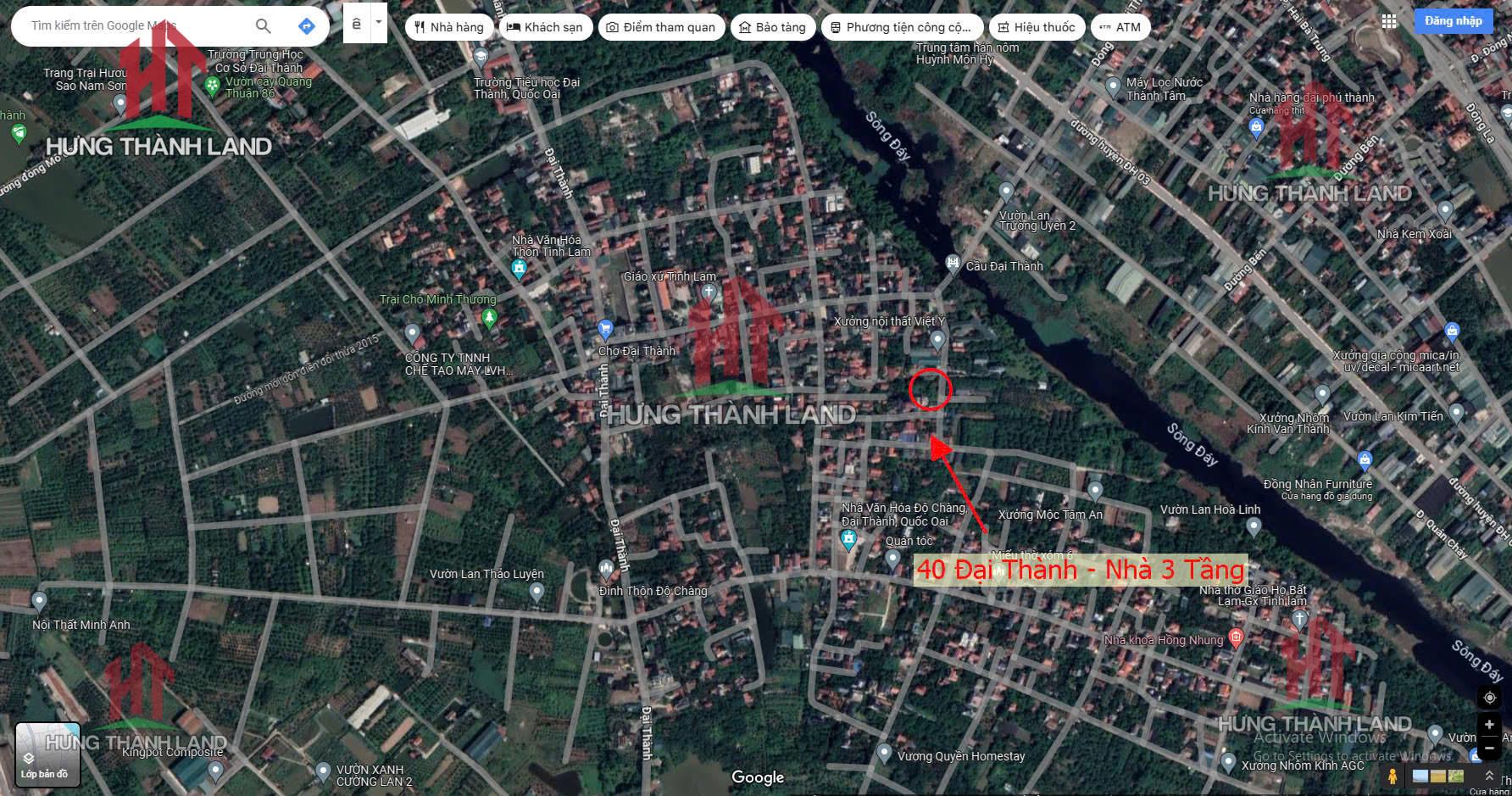The width and height of the screenshot is (1512, 796).
Task: Toggle the ê Vietnamese input tool
Action: [357, 24]
